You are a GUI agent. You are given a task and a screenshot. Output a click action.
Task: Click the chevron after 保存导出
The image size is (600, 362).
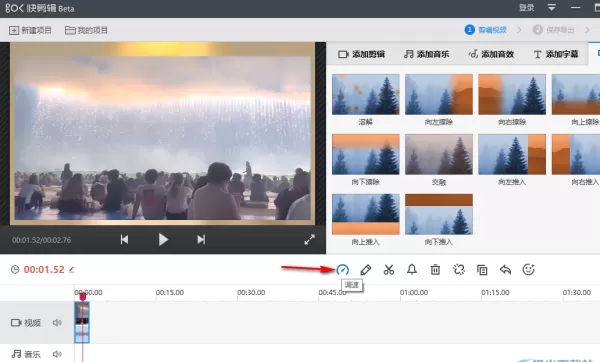click(x=587, y=30)
